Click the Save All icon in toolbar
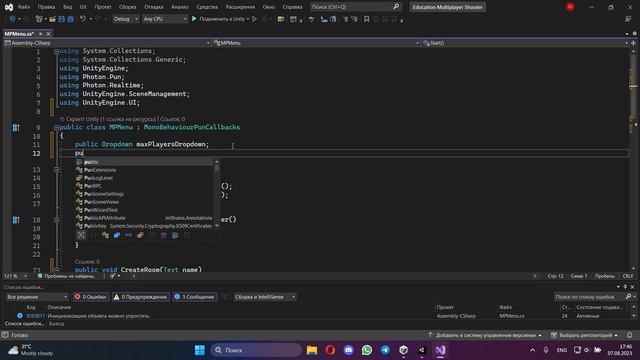 click(70, 19)
